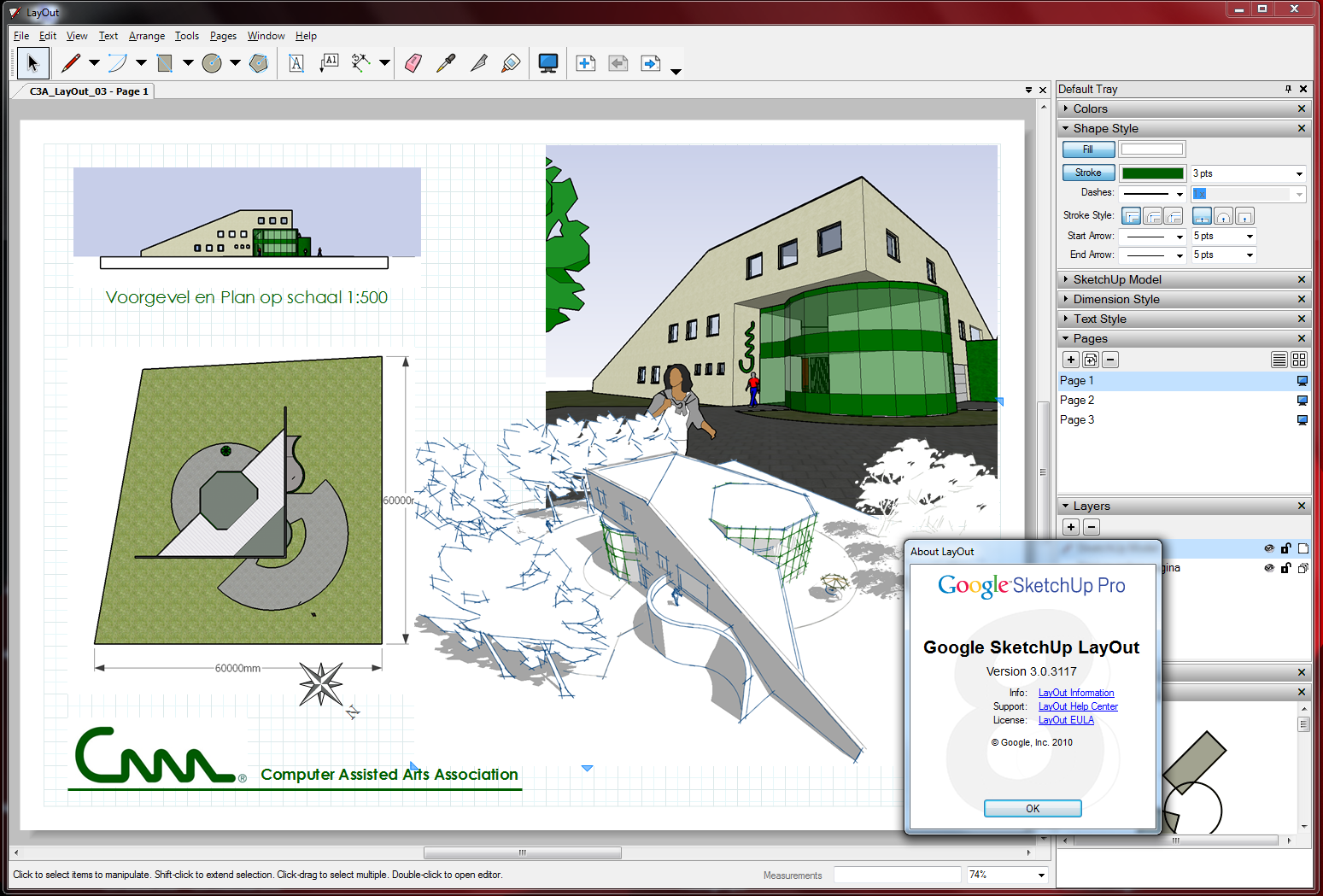Select Page 2 in Pages list

1185,401
